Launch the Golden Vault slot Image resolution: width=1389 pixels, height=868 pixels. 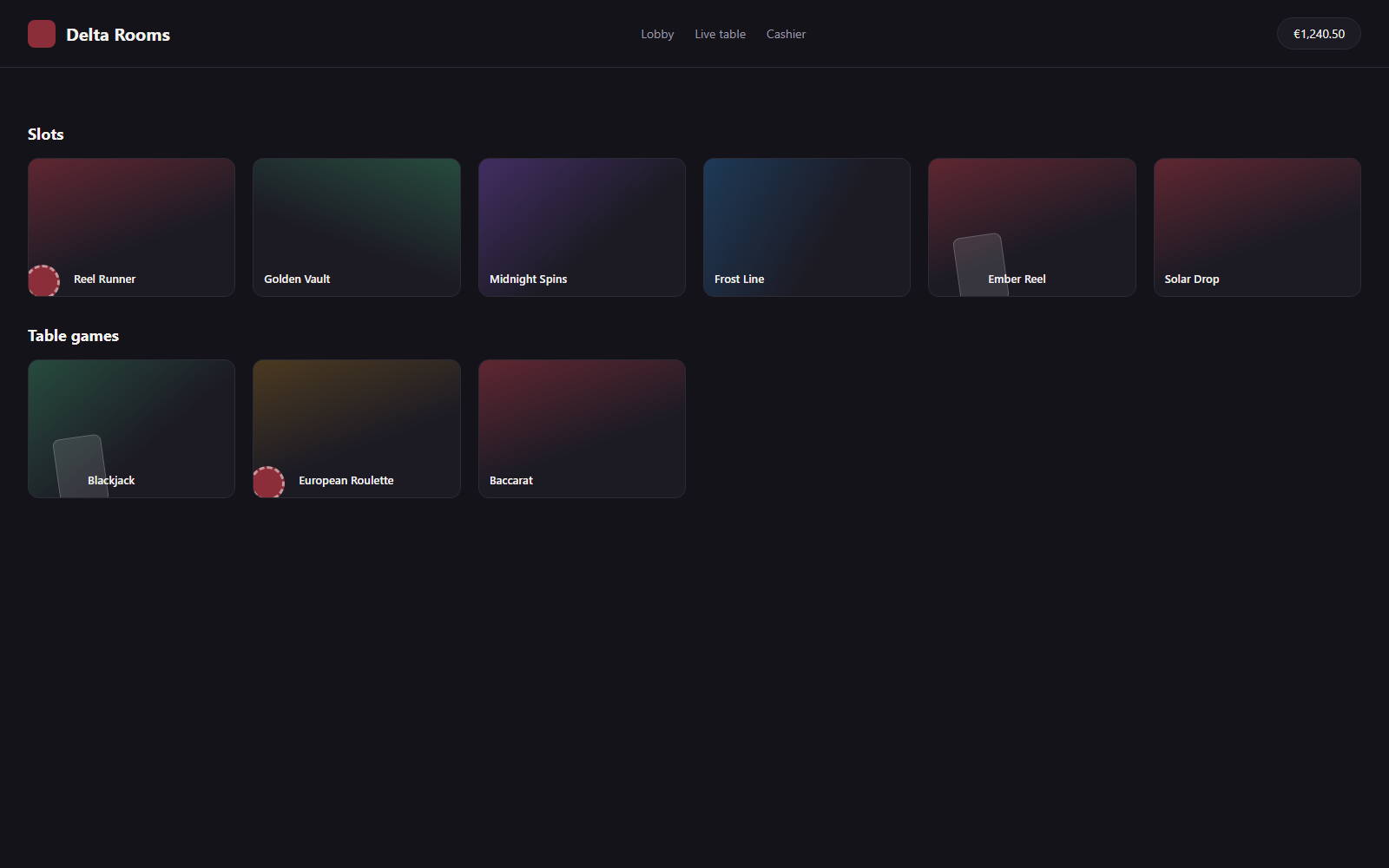(356, 227)
